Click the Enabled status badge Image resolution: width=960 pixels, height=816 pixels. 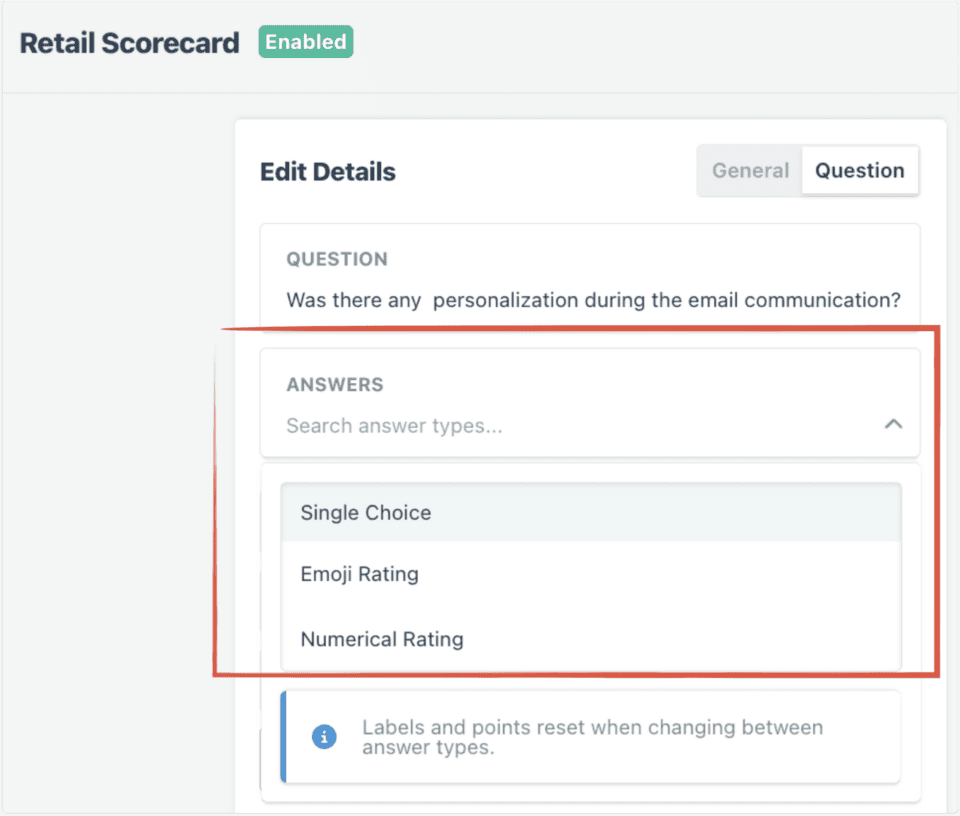(306, 42)
